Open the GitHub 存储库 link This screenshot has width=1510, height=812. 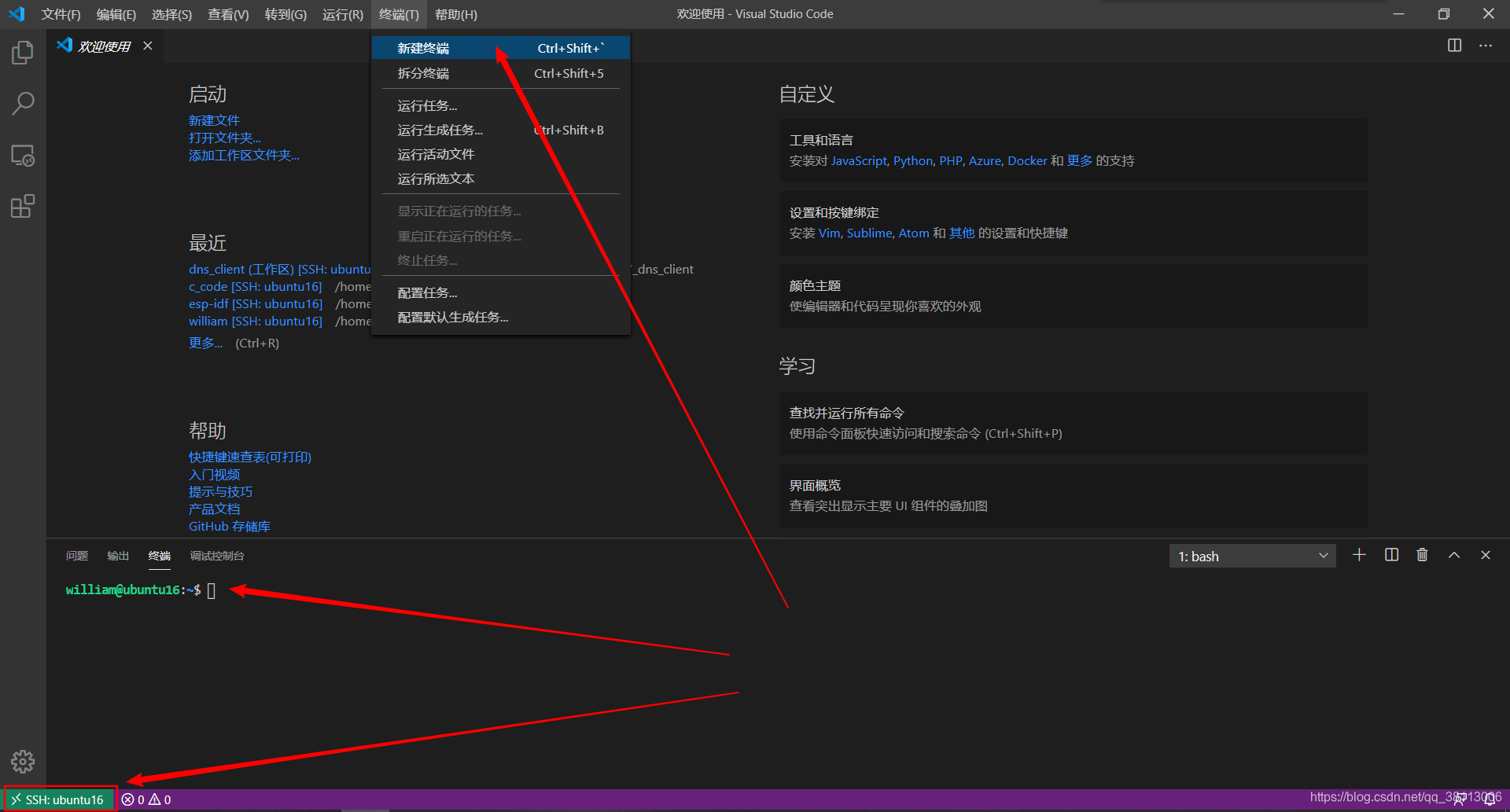tap(230, 526)
